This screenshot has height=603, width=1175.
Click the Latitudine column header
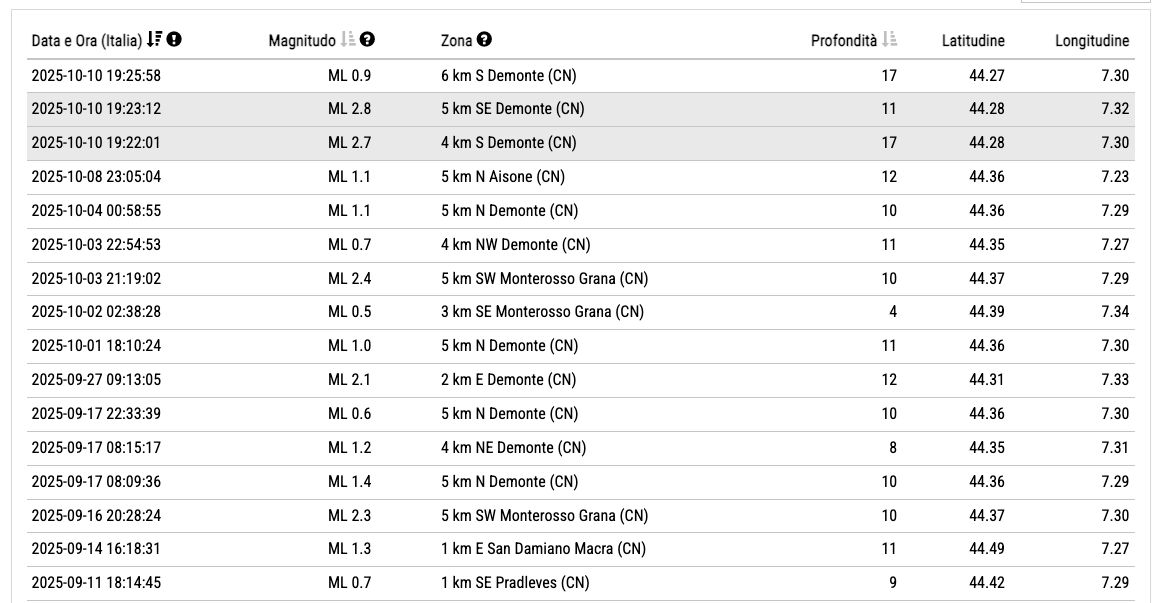coord(973,41)
